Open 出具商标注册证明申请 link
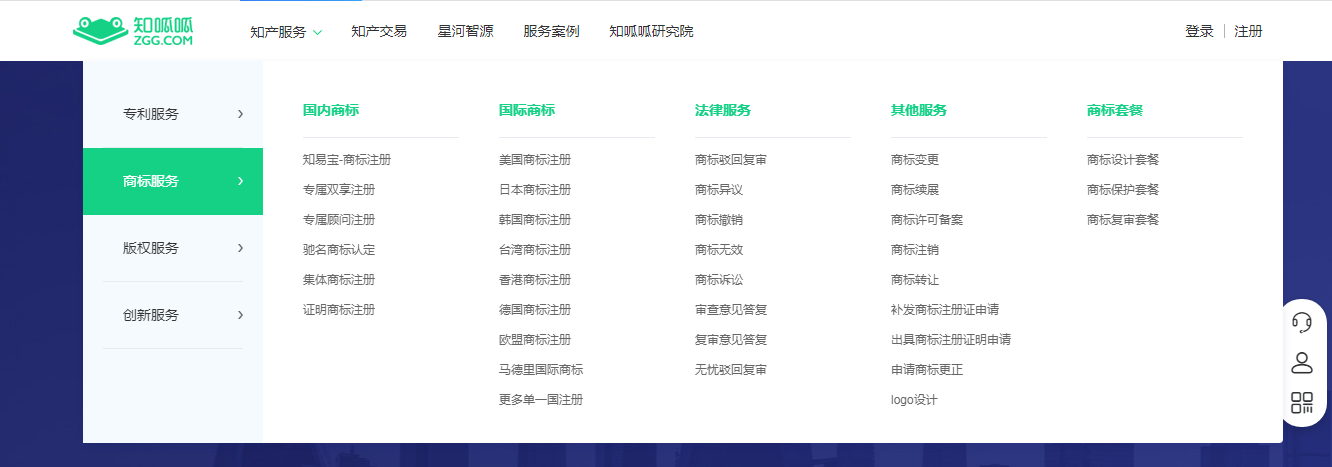The width and height of the screenshot is (1332, 467). point(951,340)
